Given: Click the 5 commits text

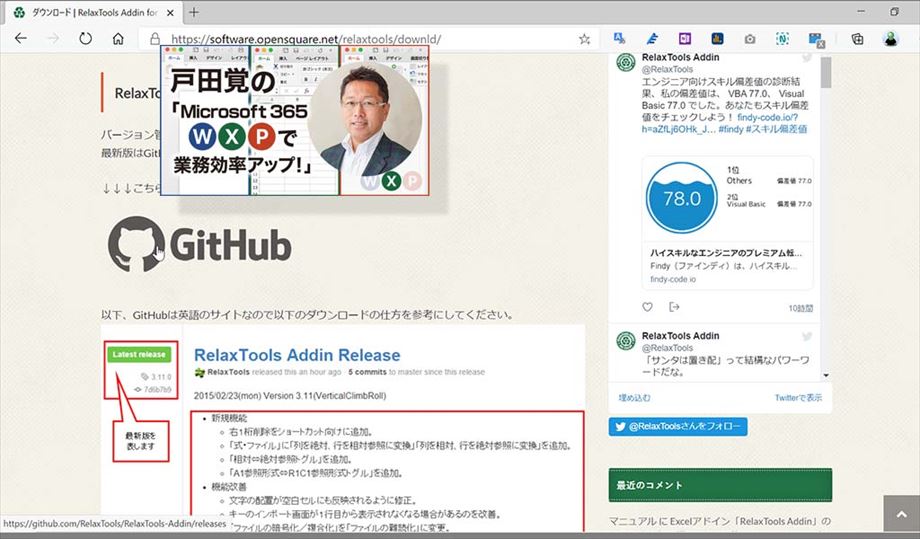Looking at the screenshot, I should (x=367, y=372).
